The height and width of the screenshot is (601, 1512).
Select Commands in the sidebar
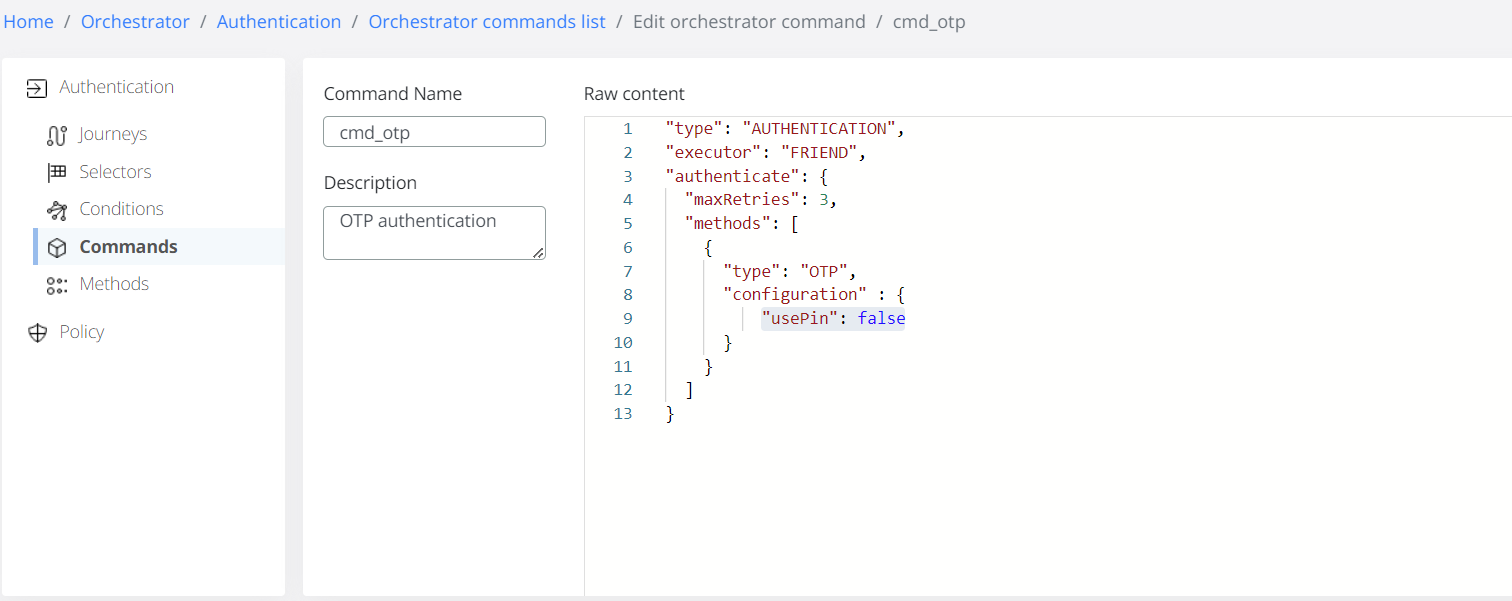click(x=128, y=246)
